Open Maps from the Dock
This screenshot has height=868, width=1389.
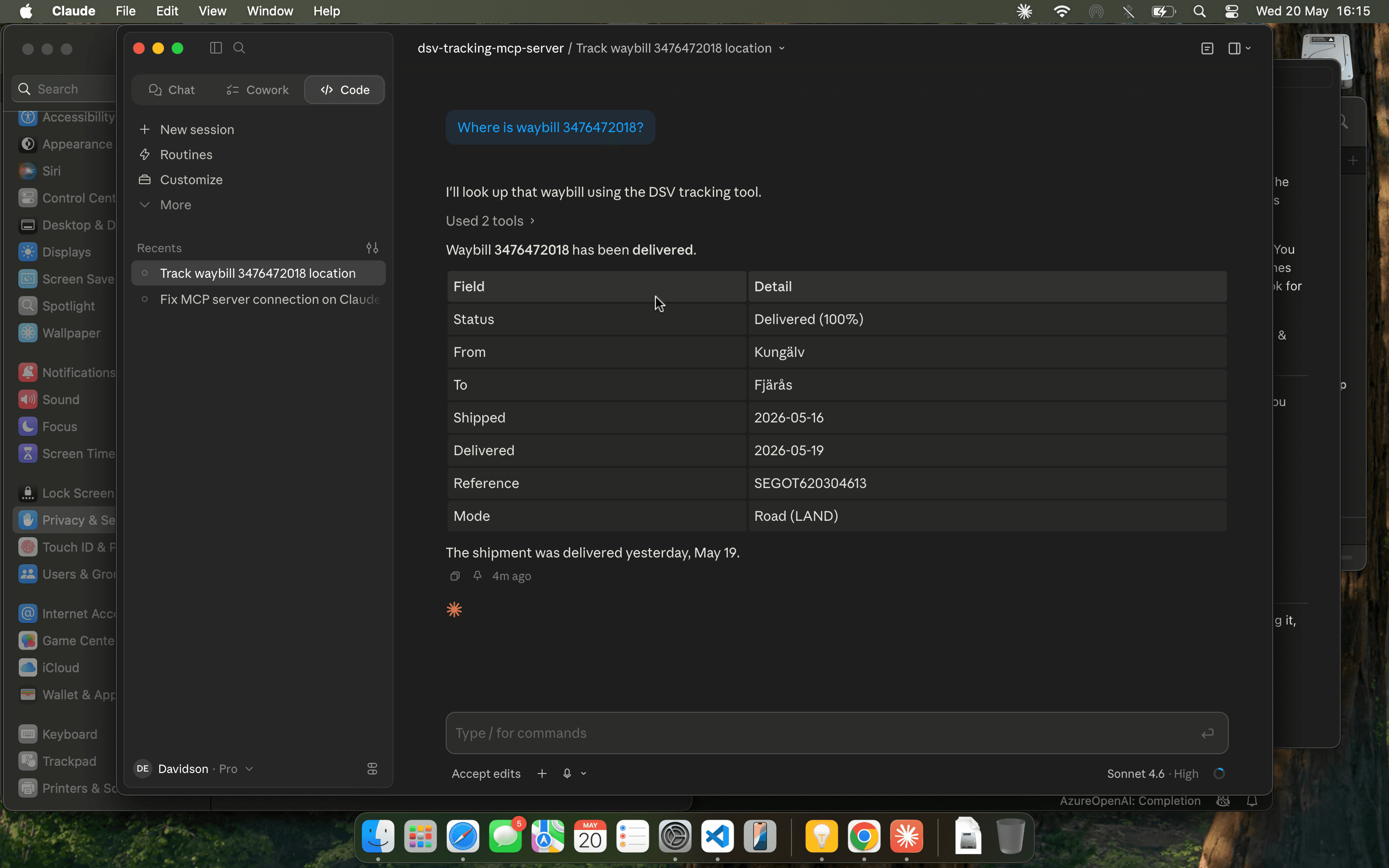tap(547, 837)
